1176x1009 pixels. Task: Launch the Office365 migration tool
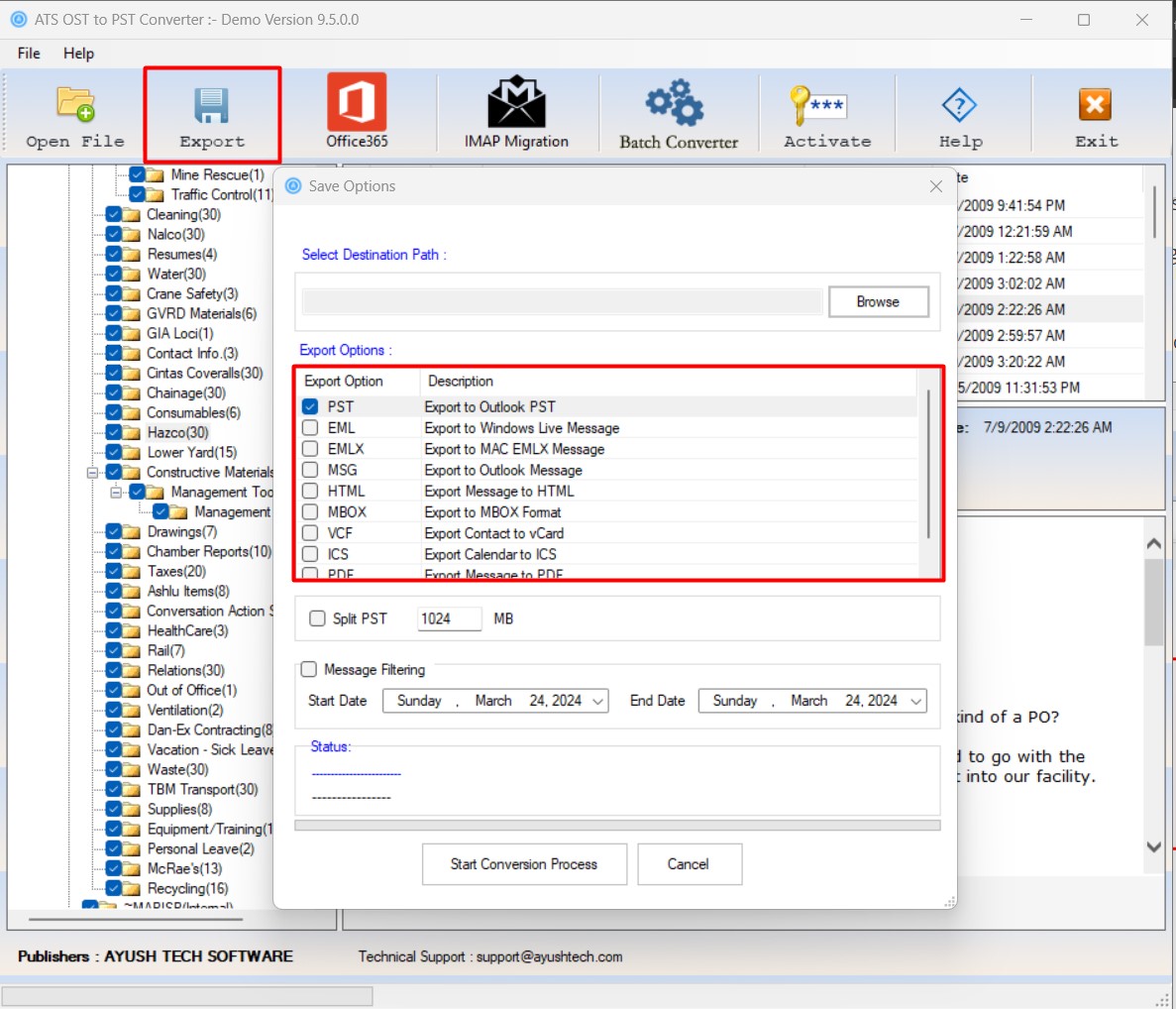(356, 109)
